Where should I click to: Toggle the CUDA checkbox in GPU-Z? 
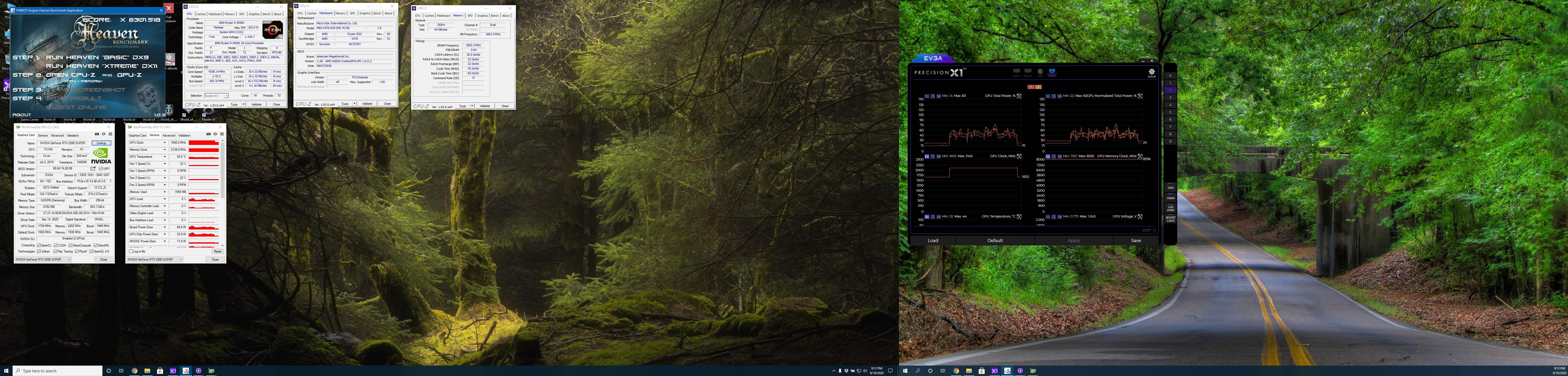tap(56, 245)
